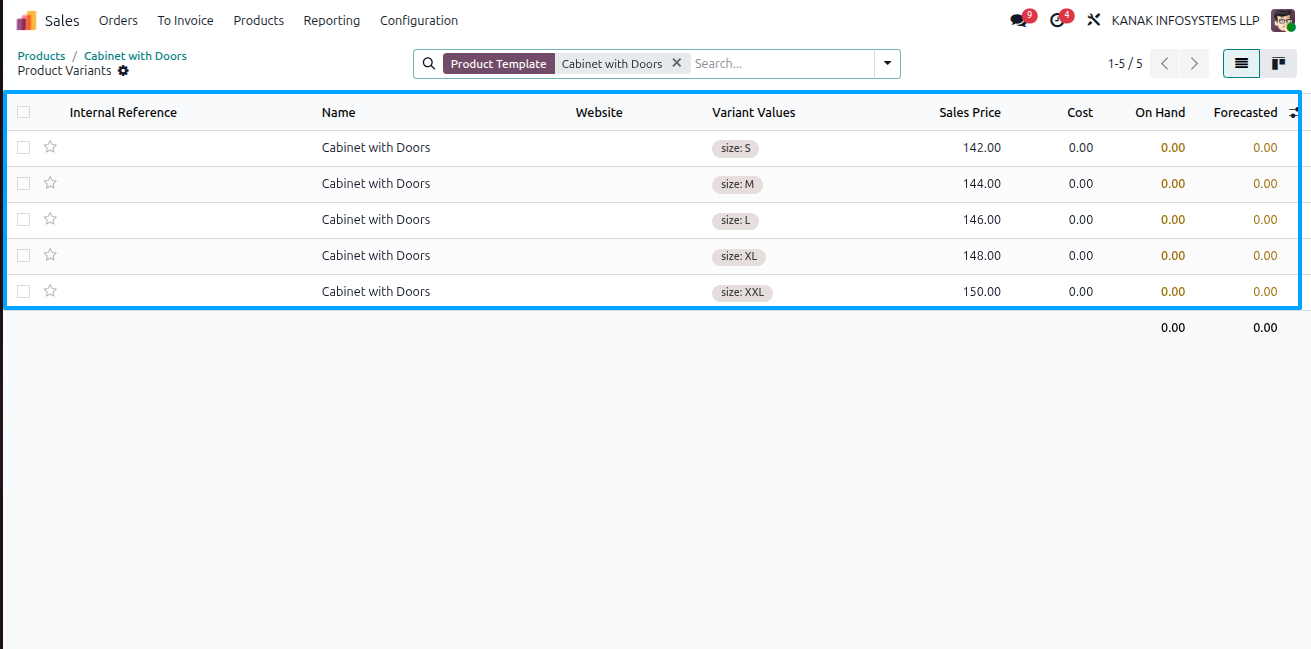Screen dimensions: 1311x649
Task: Sort by Sales Price column header
Action: tap(970, 113)
